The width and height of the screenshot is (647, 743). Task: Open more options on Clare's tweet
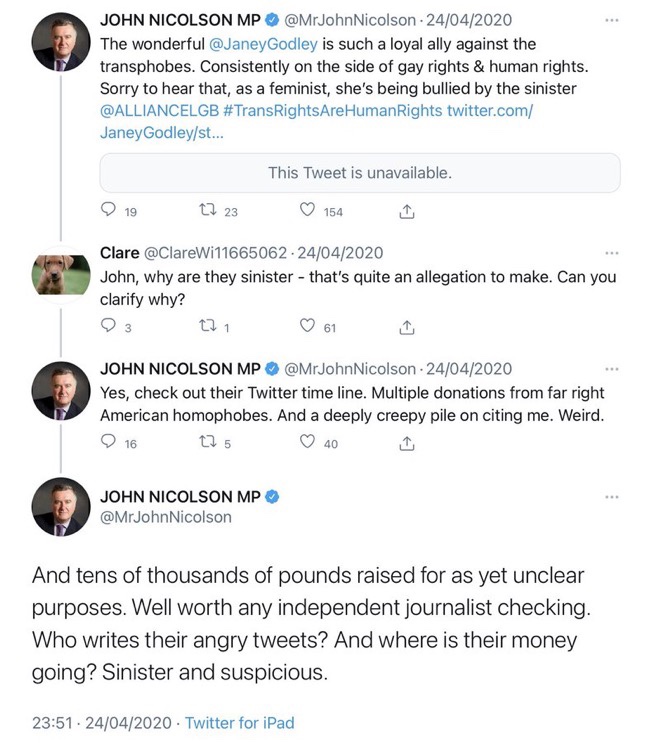click(x=612, y=253)
